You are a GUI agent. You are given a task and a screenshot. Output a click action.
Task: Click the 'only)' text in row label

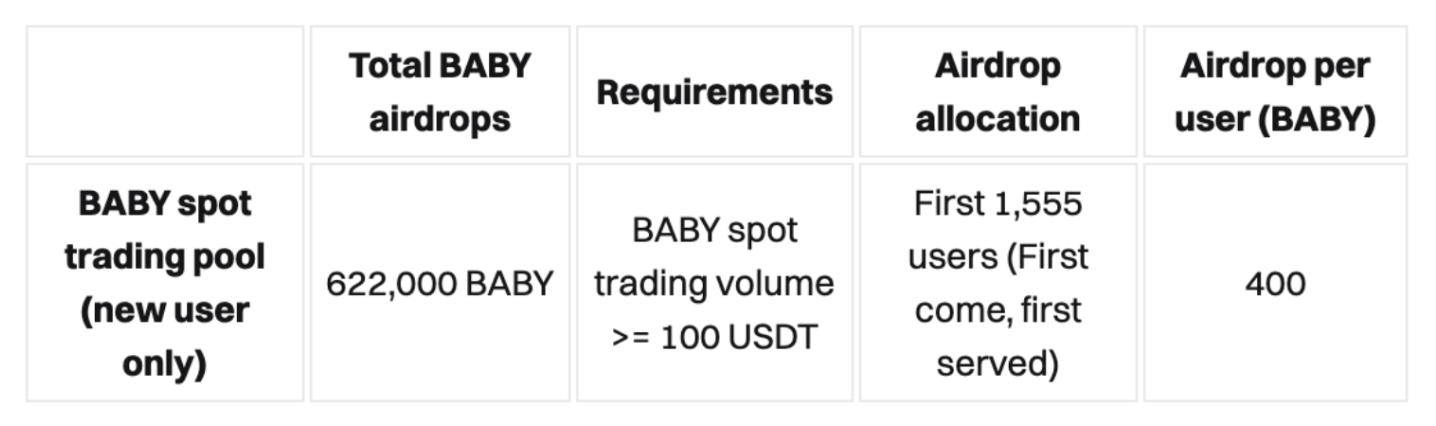coord(165,363)
